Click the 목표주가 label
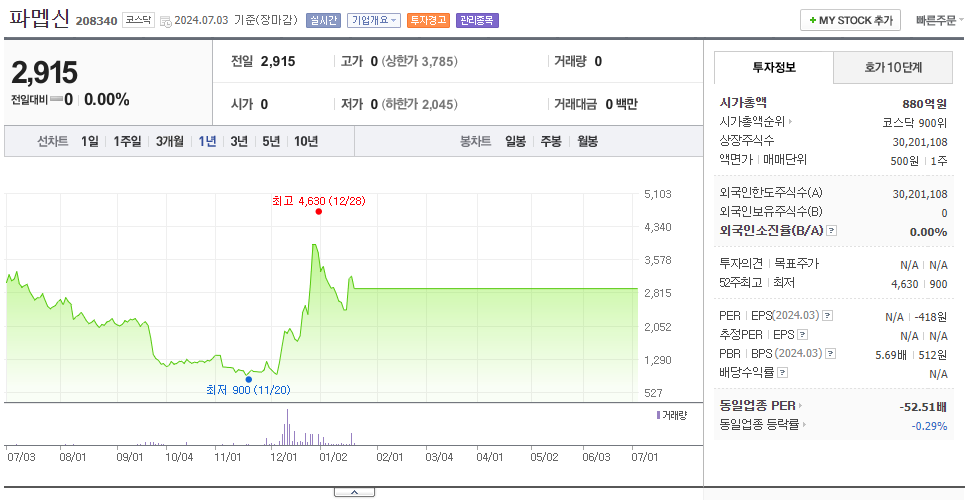 (x=796, y=264)
